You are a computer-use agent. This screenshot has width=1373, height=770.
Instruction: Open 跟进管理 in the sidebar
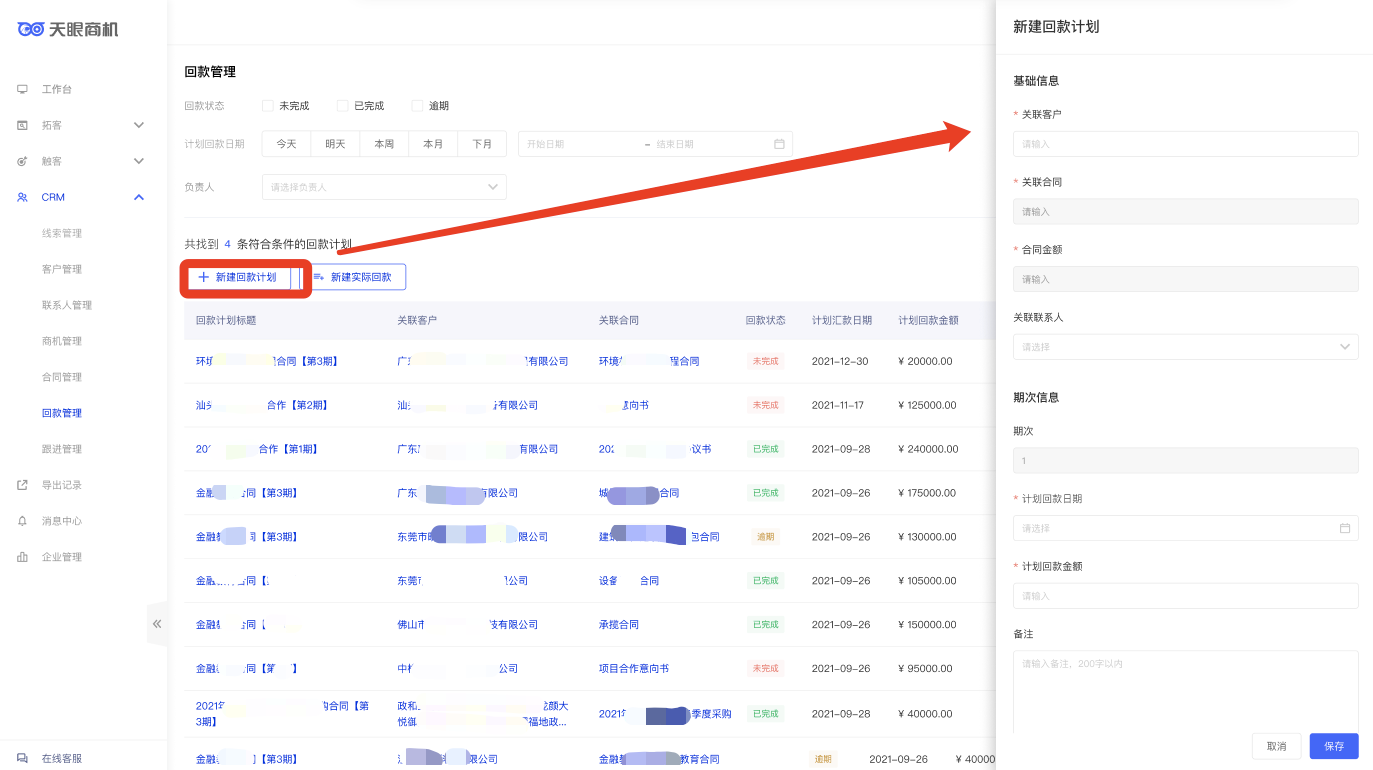pos(62,449)
